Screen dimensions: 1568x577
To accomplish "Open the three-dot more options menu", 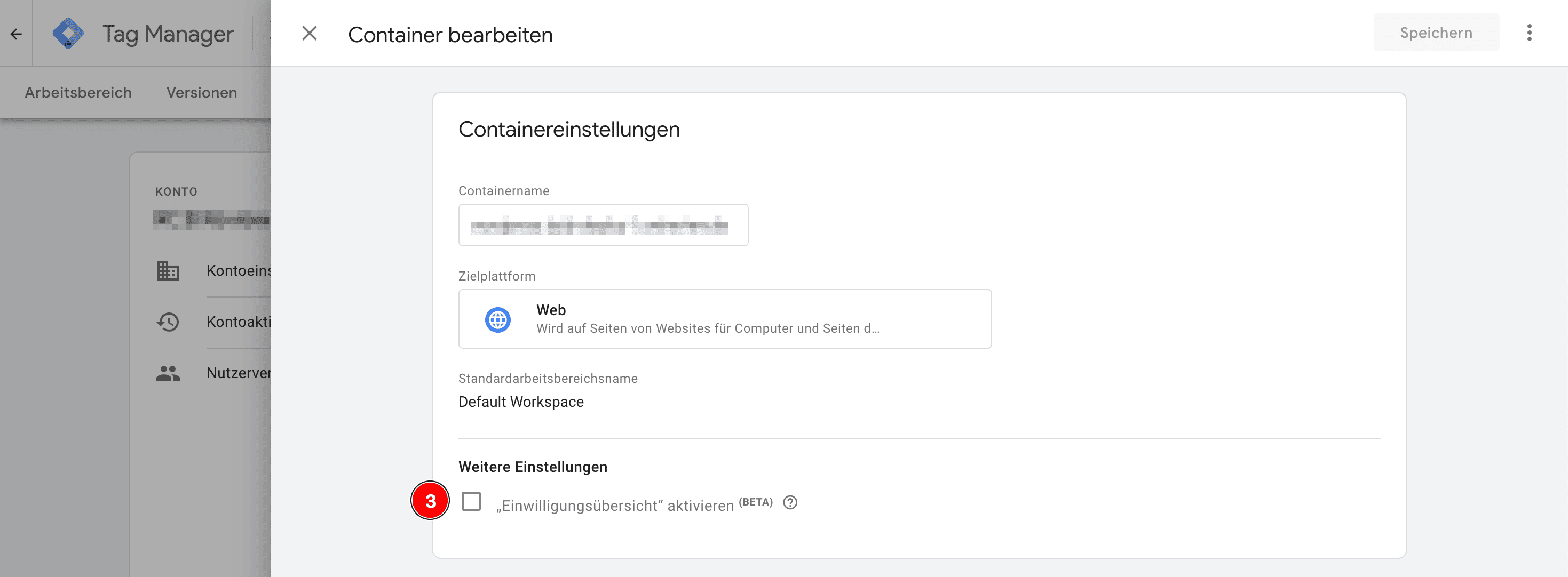I will pos(1529,33).
